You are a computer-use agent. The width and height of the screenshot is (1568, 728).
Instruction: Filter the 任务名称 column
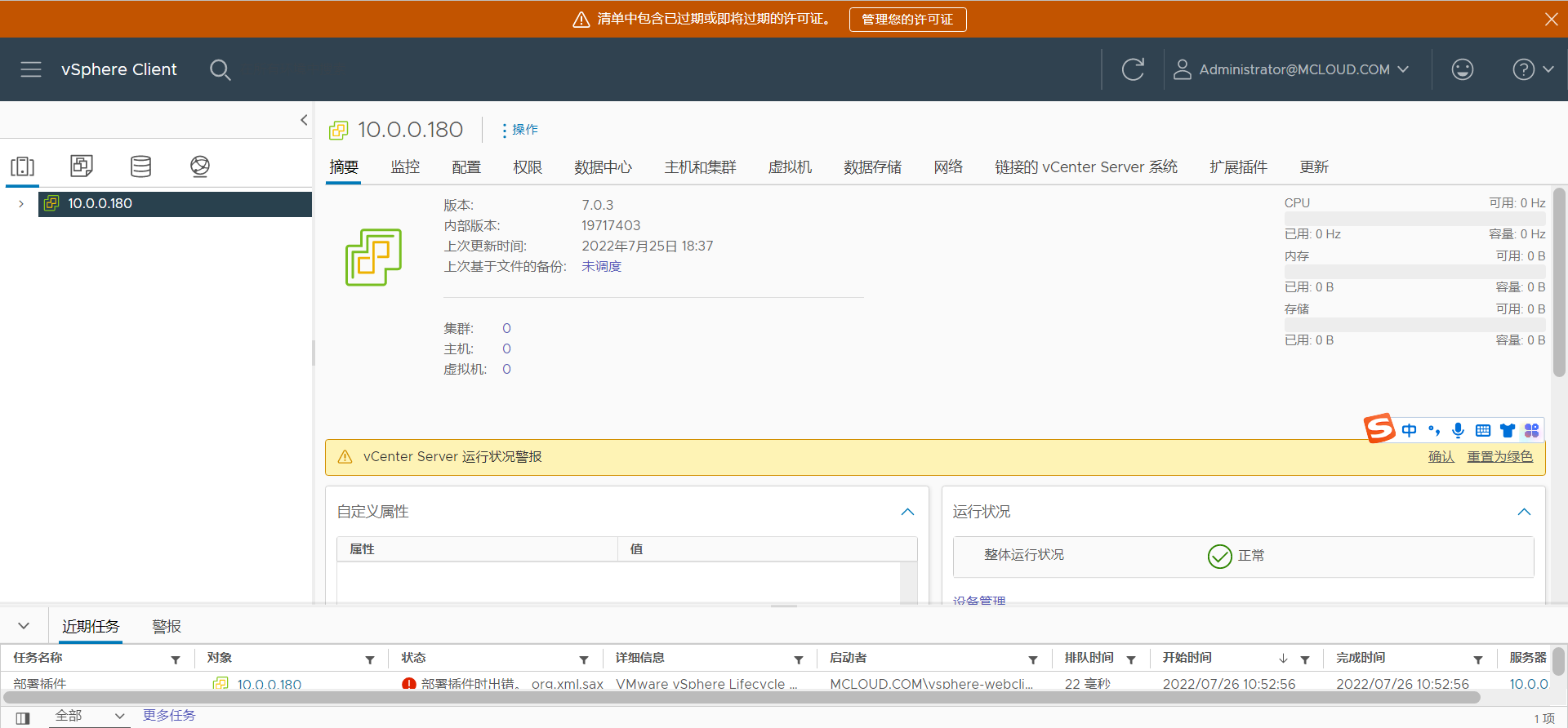176,659
